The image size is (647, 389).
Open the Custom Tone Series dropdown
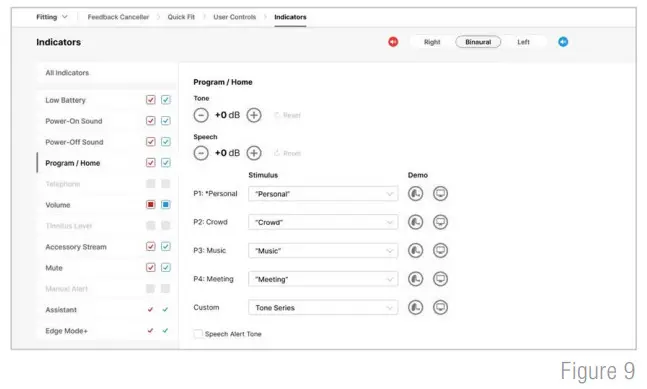[x=323, y=308]
